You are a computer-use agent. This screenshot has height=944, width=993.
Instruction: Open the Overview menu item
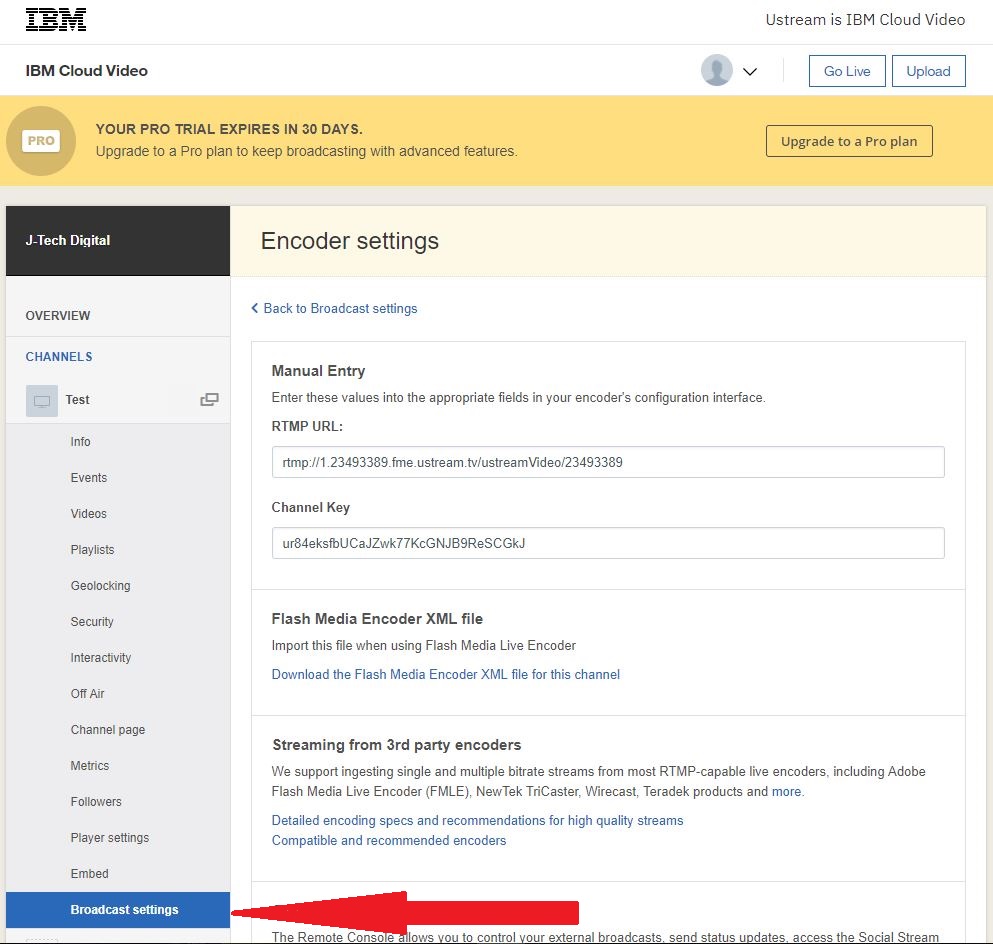pyautogui.click(x=58, y=315)
